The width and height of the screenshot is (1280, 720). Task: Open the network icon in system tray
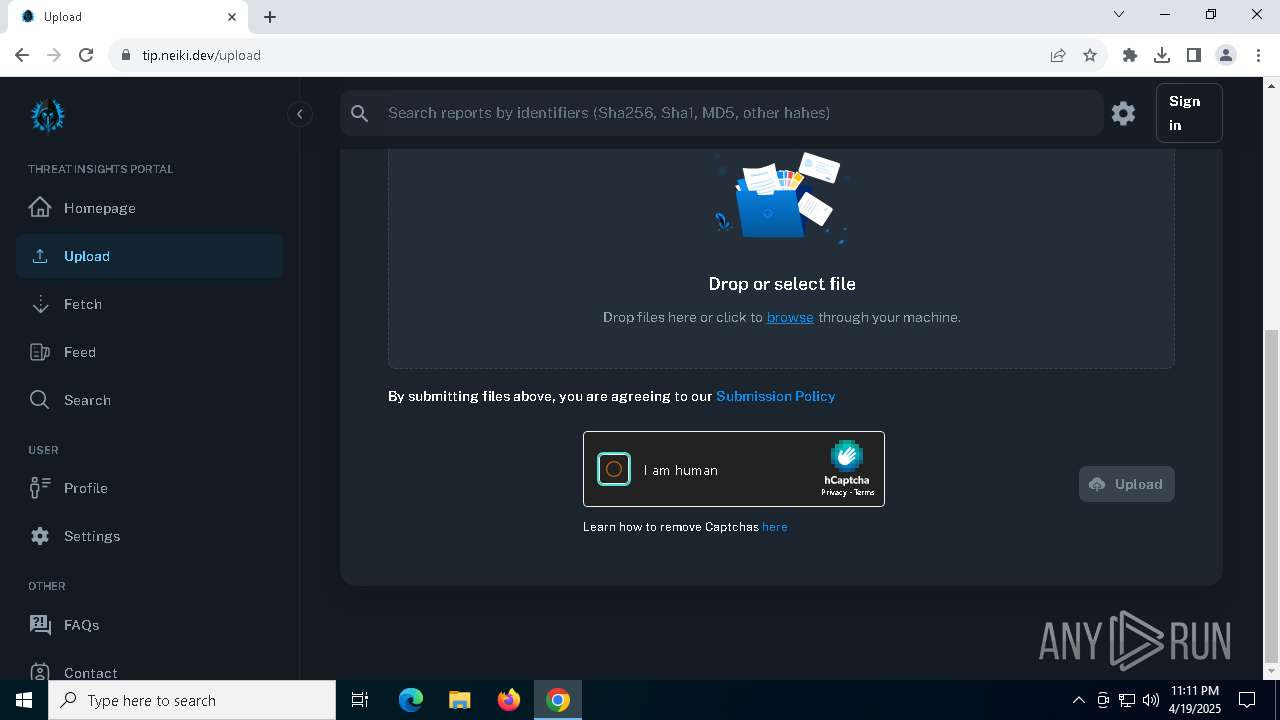[x=1126, y=700]
